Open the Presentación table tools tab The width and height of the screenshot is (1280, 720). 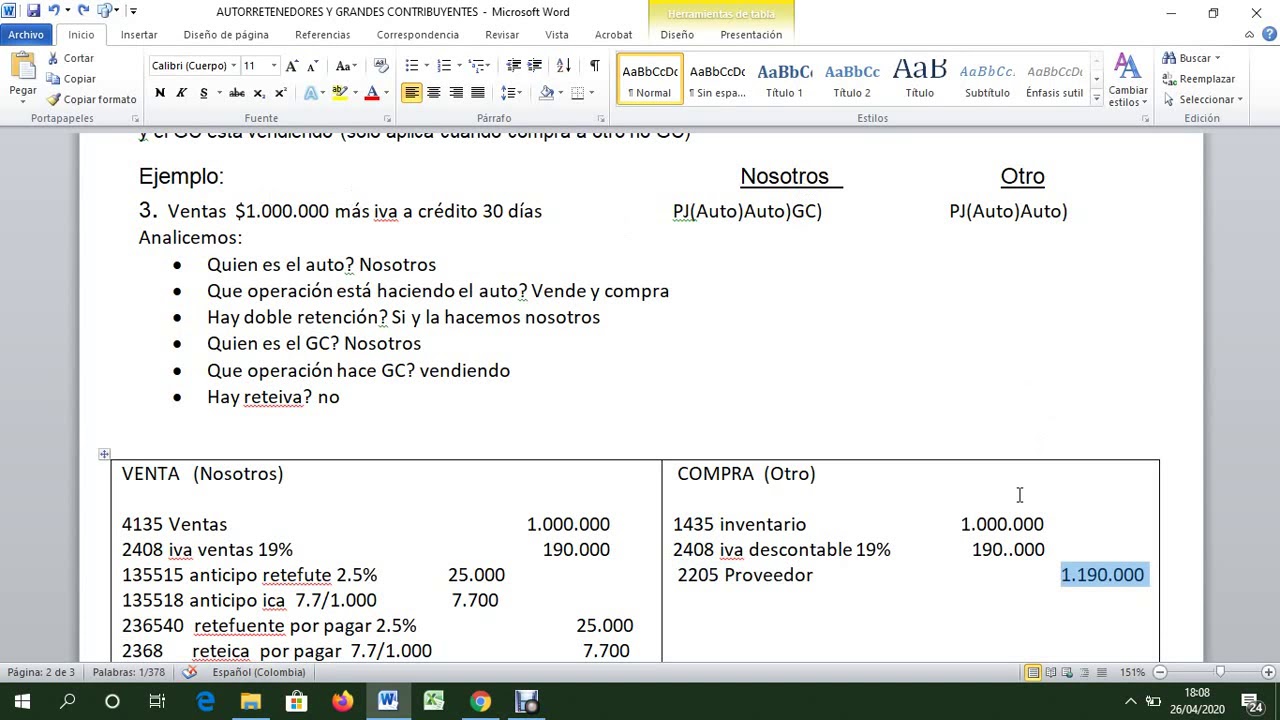(751, 35)
